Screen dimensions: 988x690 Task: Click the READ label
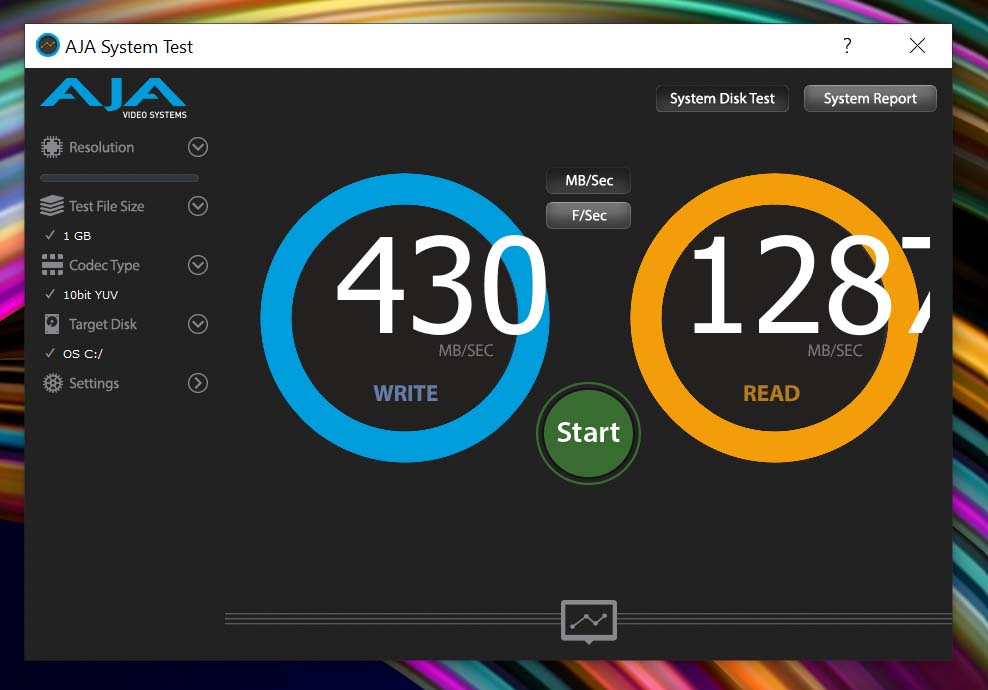pyautogui.click(x=772, y=394)
